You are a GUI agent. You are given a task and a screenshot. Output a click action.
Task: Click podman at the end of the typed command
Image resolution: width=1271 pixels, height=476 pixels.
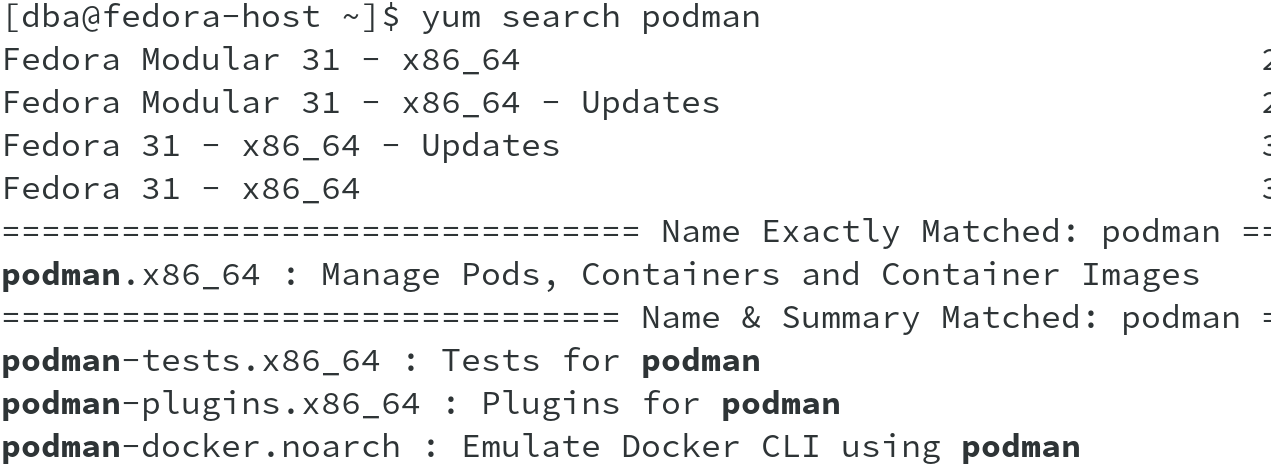(x=700, y=17)
